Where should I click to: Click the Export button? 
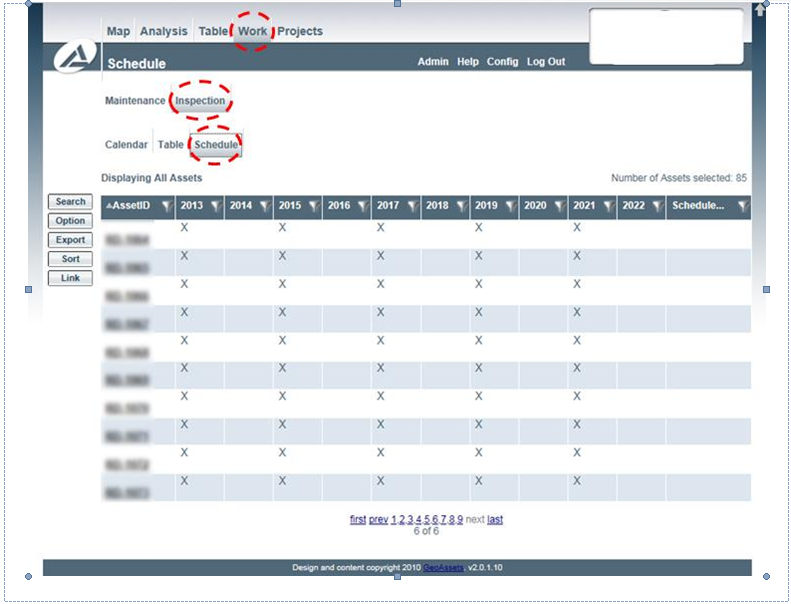tap(70, 240)
